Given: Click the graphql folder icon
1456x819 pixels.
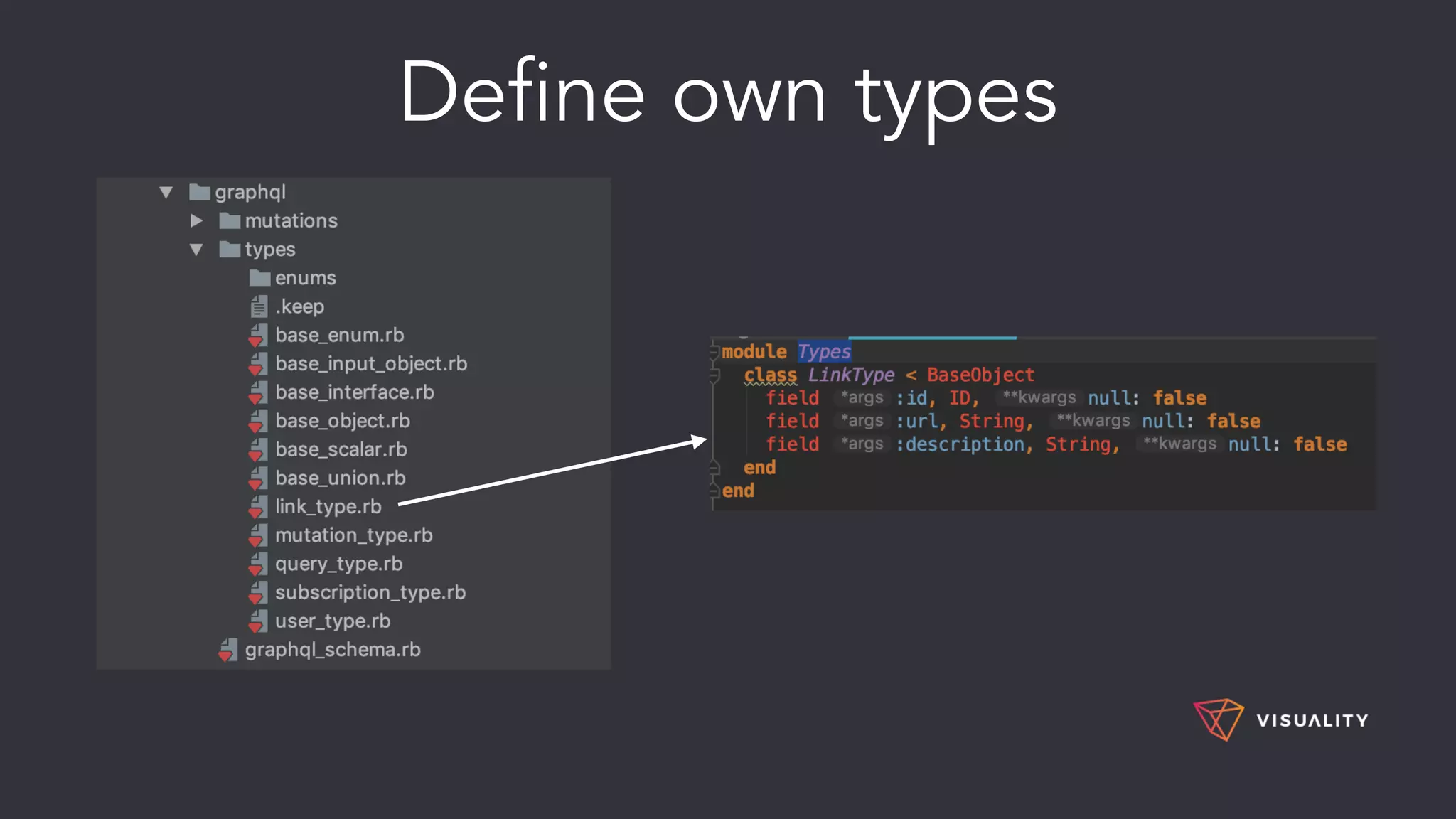Looking at the screenshot, I should (x=200, y=192).
